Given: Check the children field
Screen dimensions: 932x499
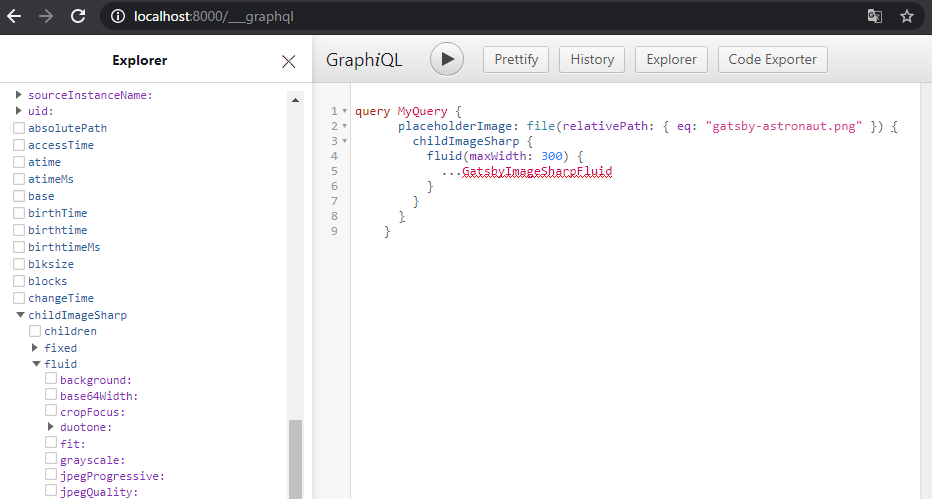Looking at the screenshot, I should pyautogui.click(x=35, y=331).
